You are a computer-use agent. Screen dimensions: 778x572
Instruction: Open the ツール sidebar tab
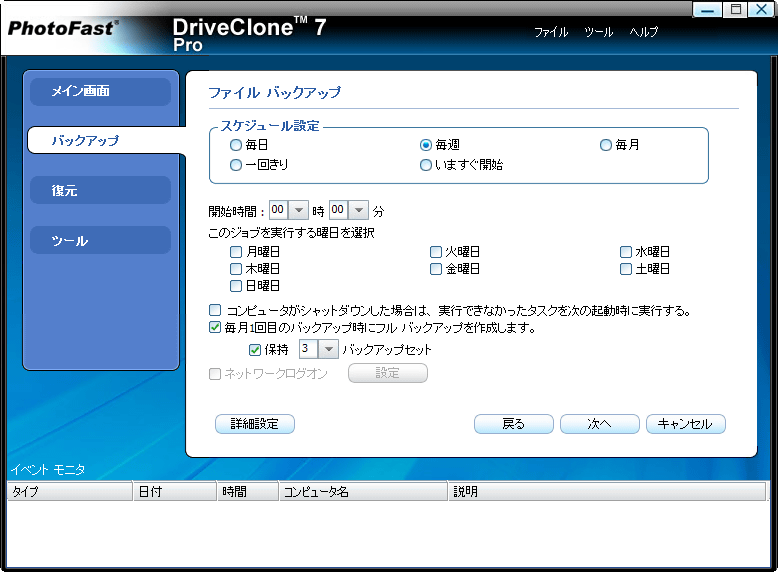pyautogui.click(x=101, y=241)
